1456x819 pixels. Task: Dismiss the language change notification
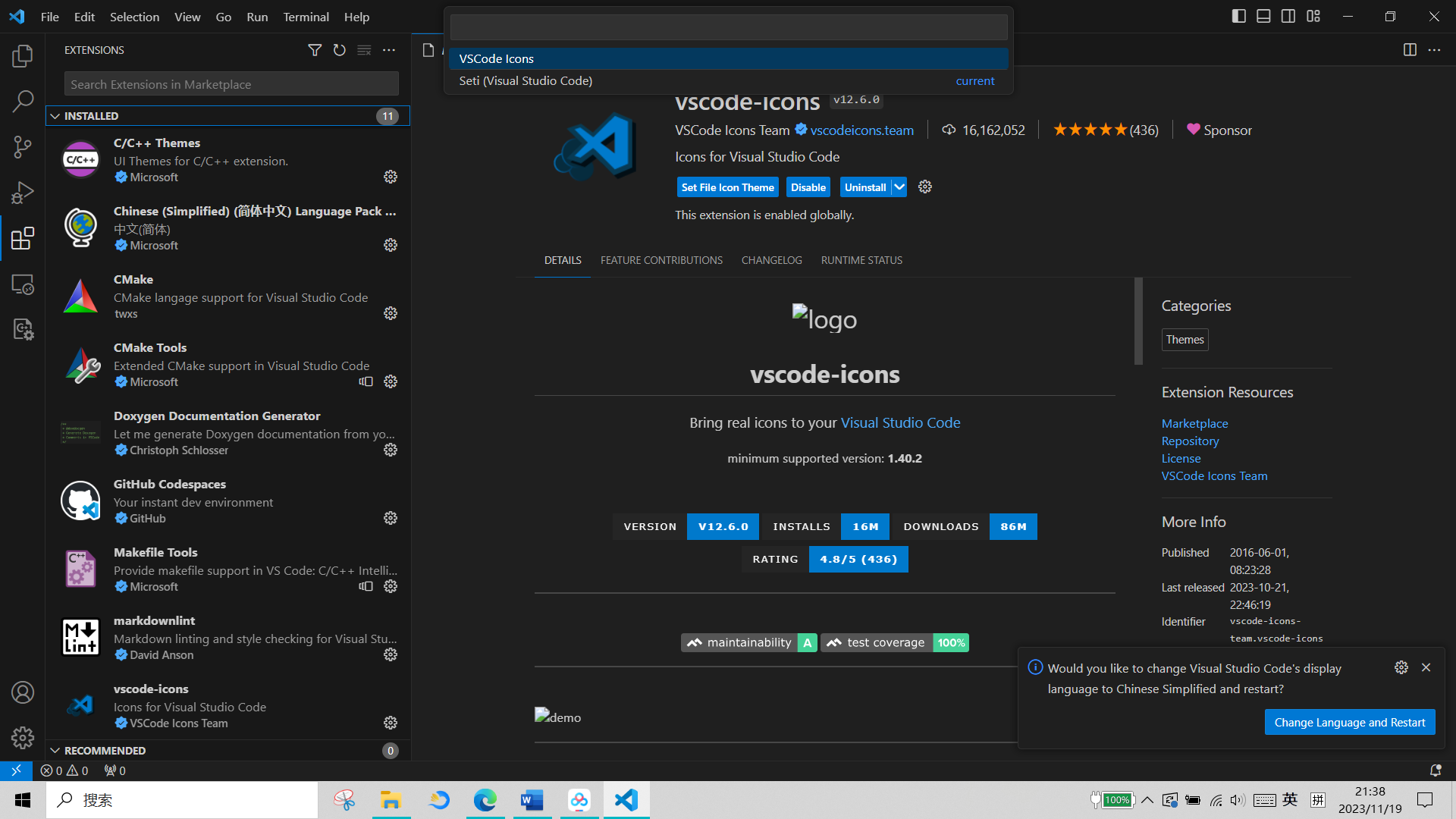1426,667
